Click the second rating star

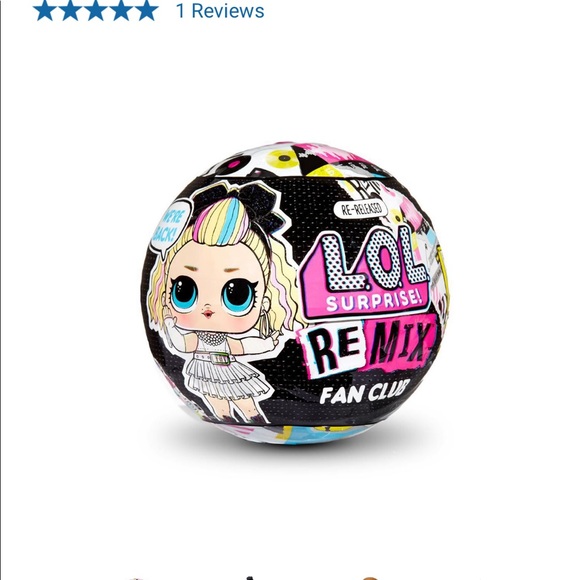click(x=71, y=10)
